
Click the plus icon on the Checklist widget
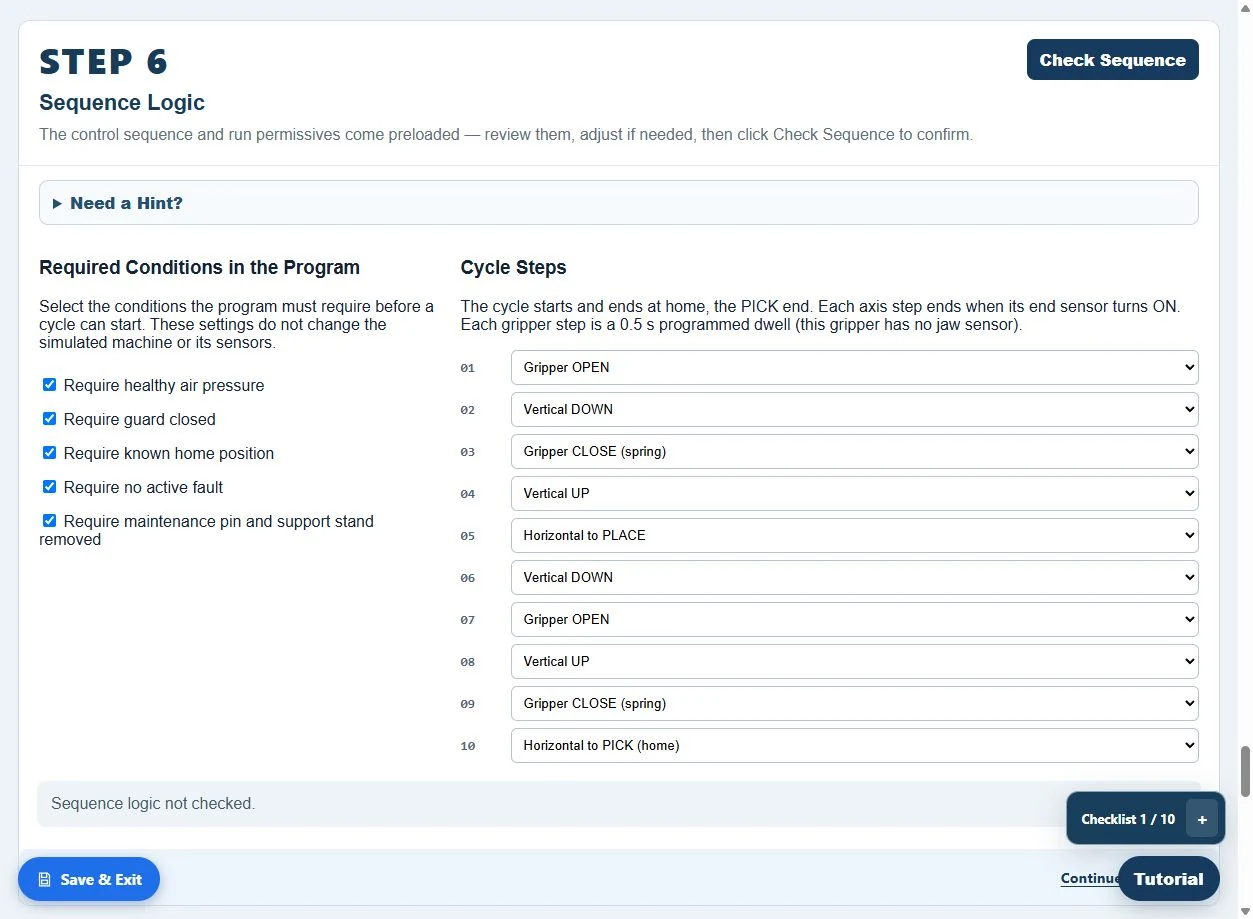coord(1202,819)
